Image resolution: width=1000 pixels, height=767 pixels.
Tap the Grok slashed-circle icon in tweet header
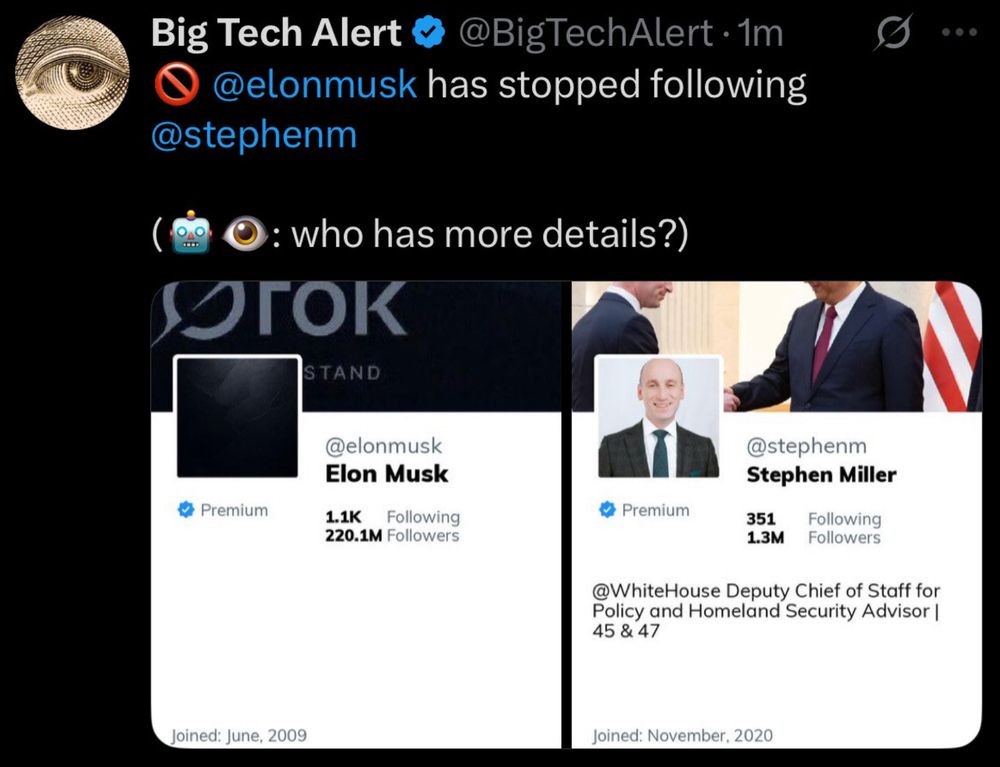click(892, 33)
